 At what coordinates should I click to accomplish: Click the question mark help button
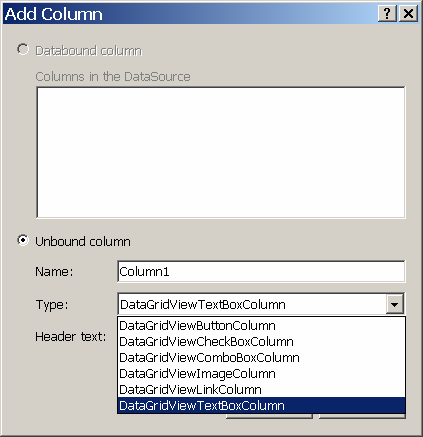pos(387,14)
